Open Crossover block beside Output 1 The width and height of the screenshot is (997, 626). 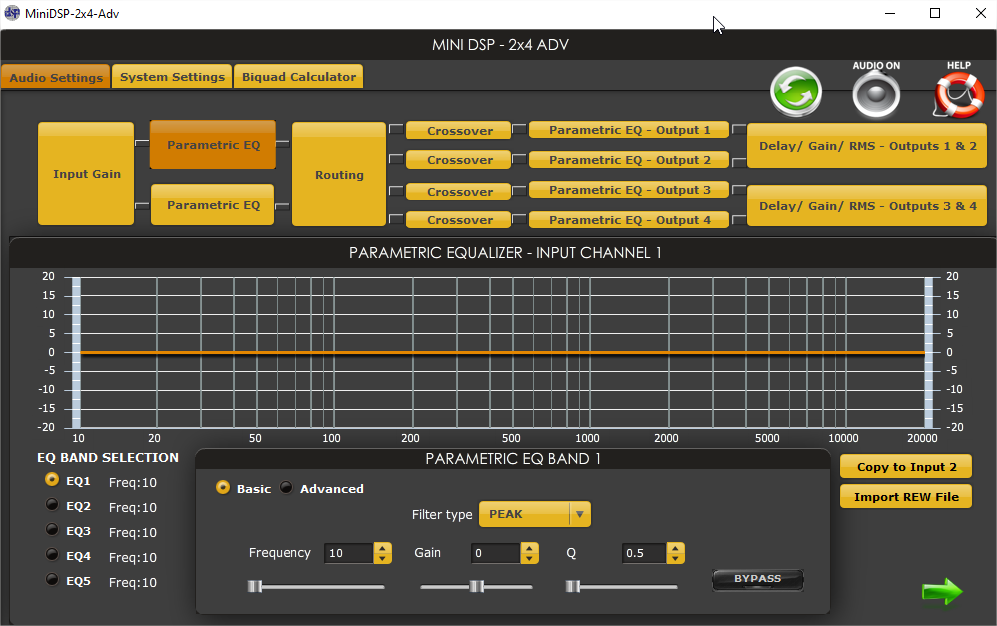click(x=459, y=130)
